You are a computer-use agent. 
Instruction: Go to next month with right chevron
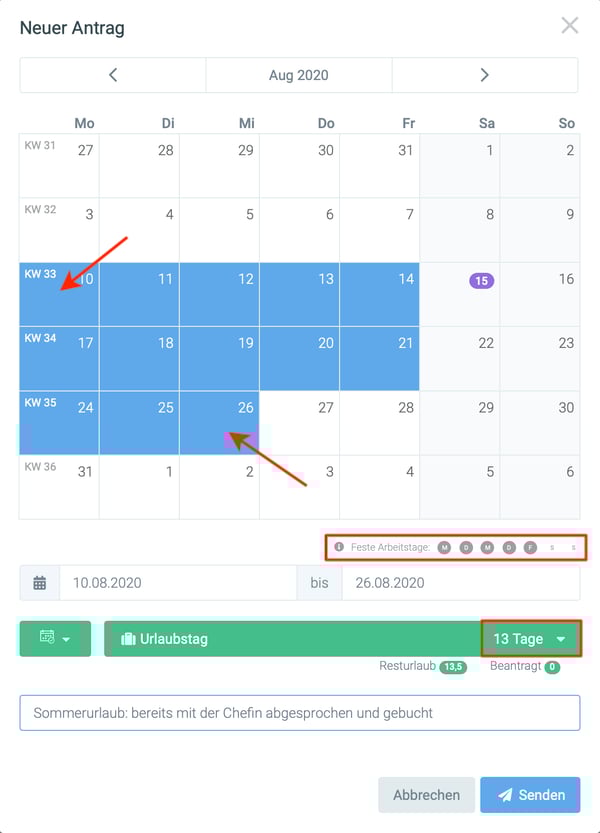[x=485, y=75]
